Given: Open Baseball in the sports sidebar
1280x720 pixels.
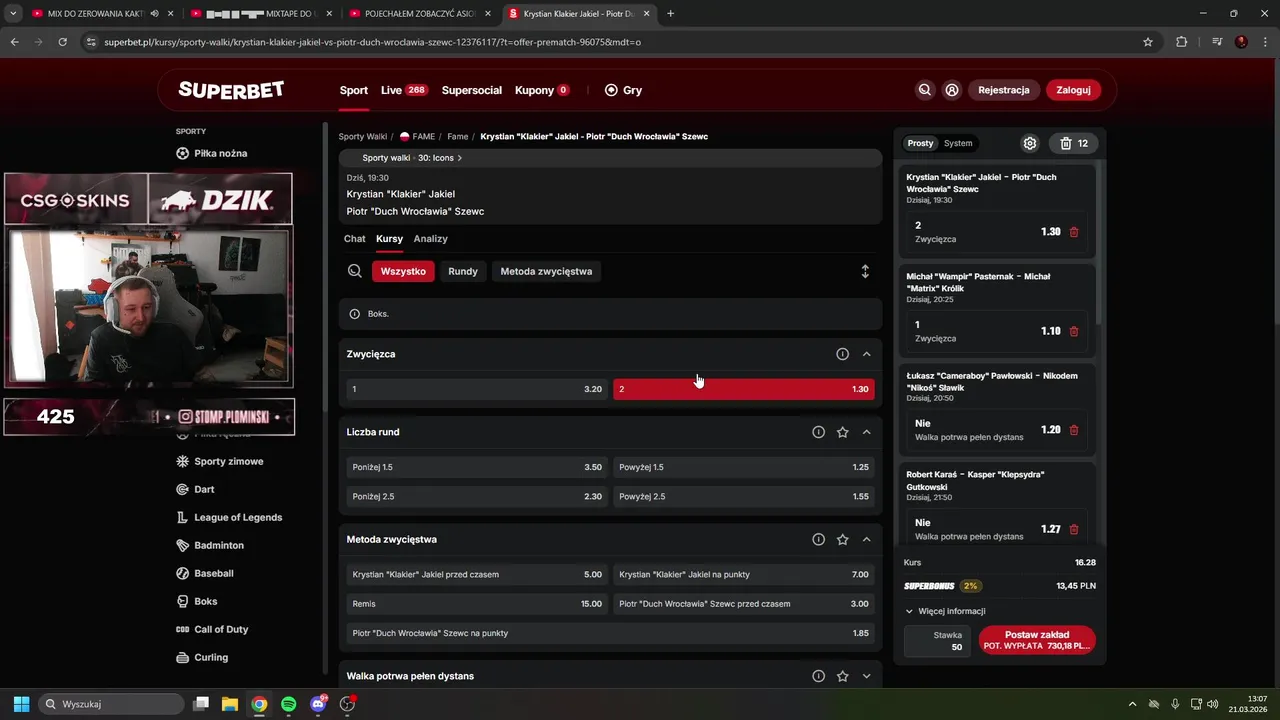Looking at the screenshot, I should tap(204, 573).
